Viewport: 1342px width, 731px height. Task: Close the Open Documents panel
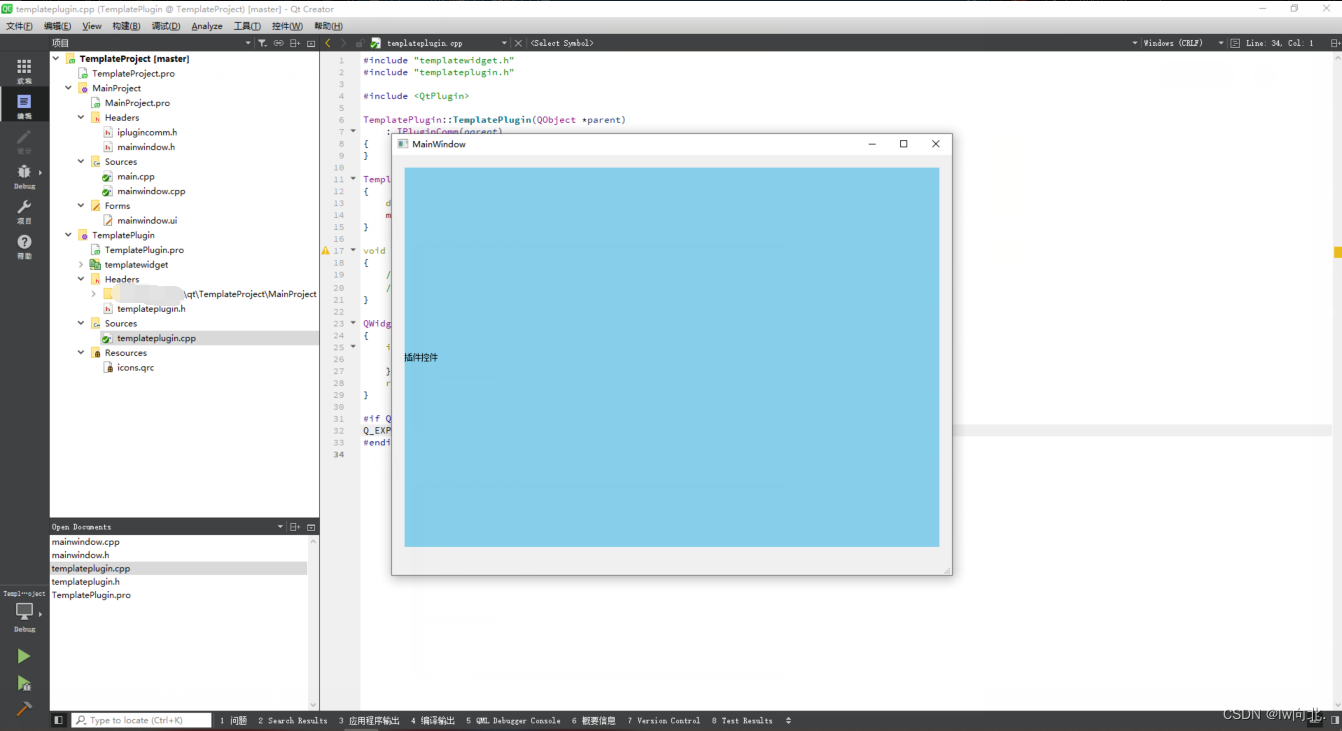[x=311, y=527]
